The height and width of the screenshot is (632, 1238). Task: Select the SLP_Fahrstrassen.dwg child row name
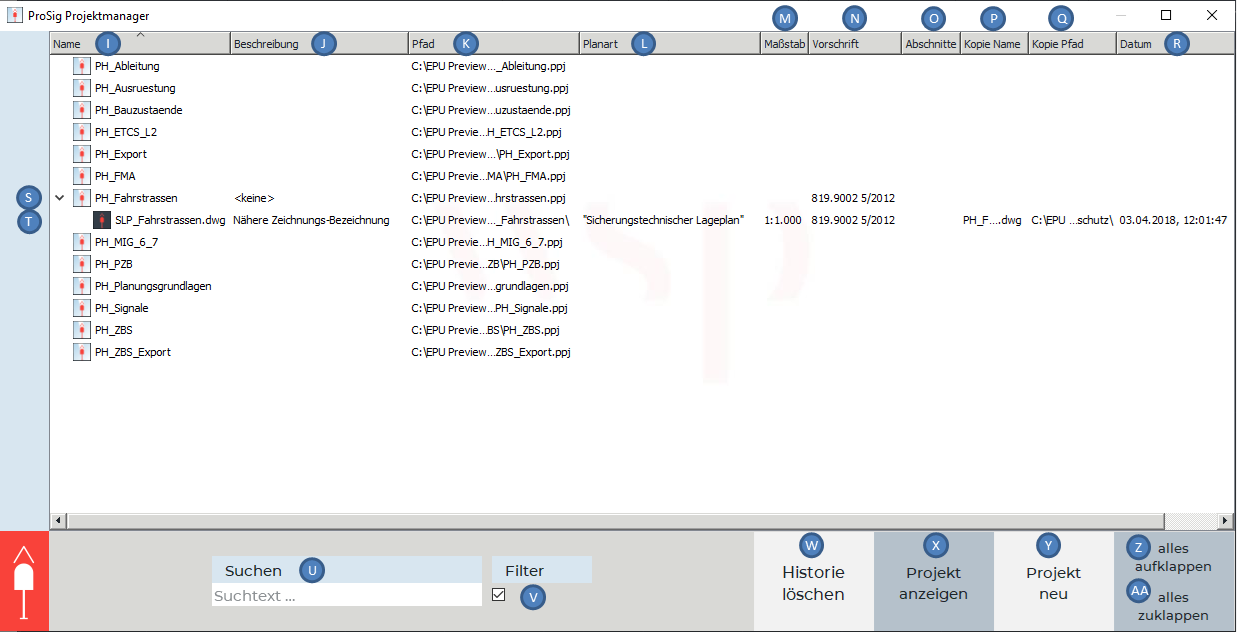(170, 220)
